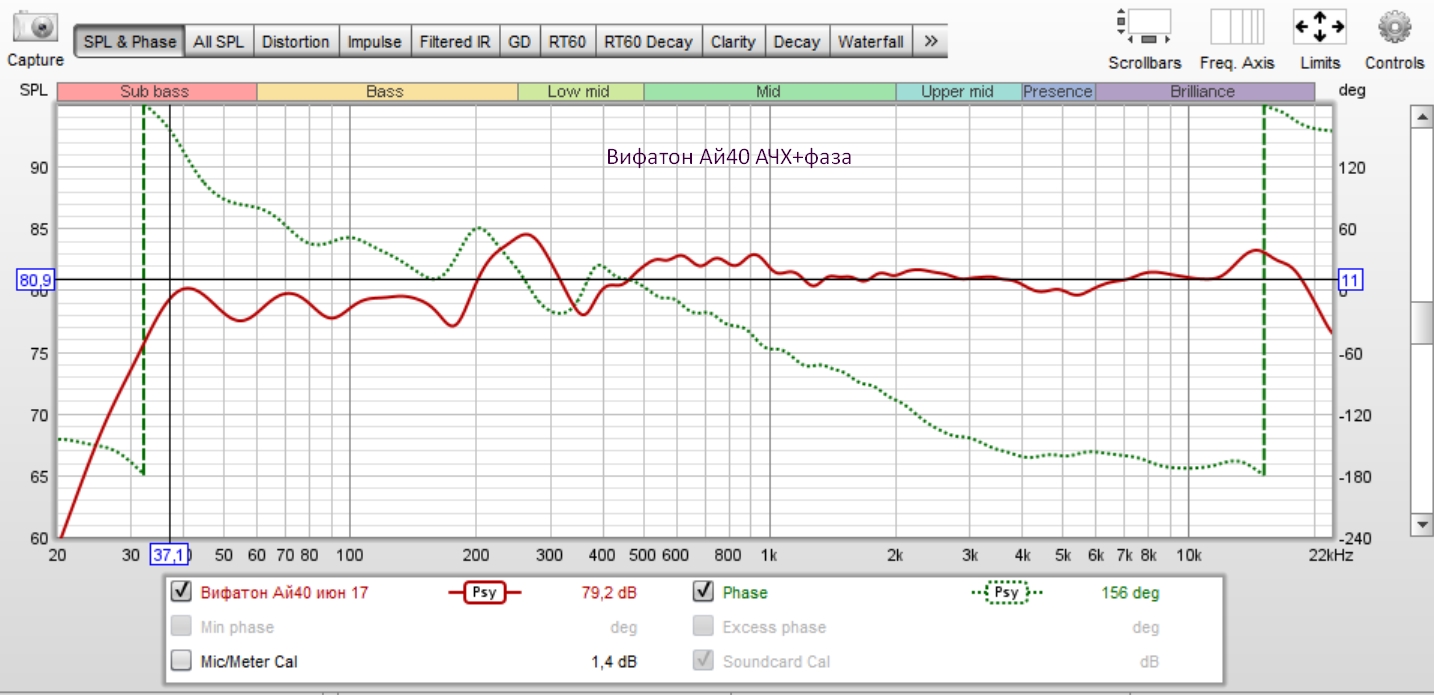Click the deg axis label
The image size is (1434, 695).
[1351, 90]
